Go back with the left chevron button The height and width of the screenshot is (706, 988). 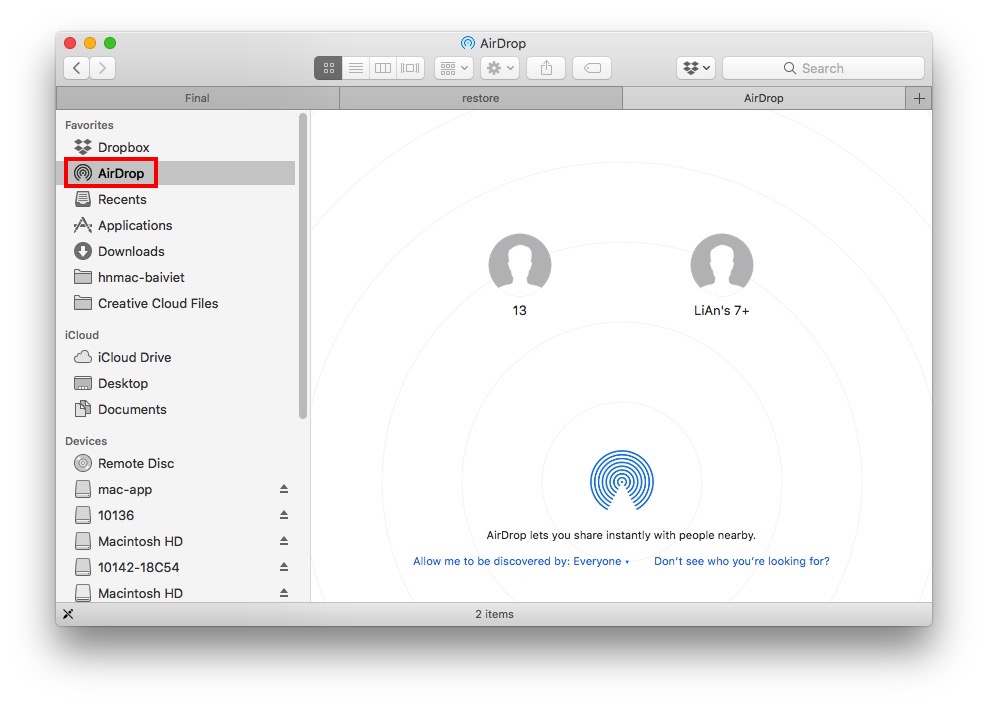tap(76, 68)
